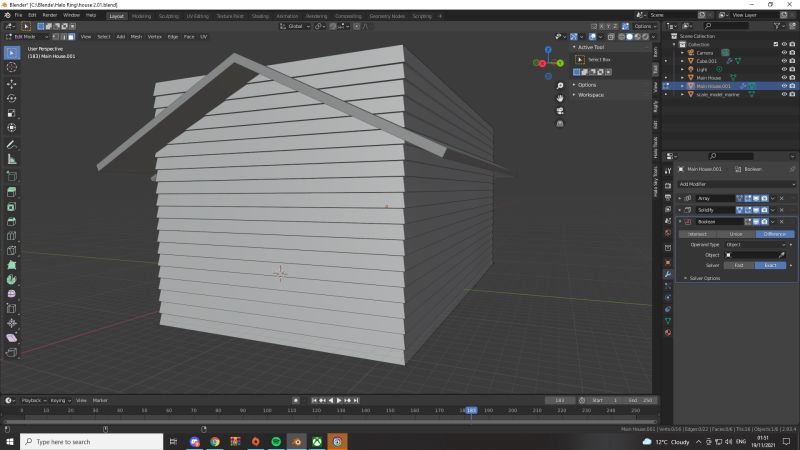Switch to Modeling workspace tab
Viewport: 800px width, 450px height.
coord(141,16)
